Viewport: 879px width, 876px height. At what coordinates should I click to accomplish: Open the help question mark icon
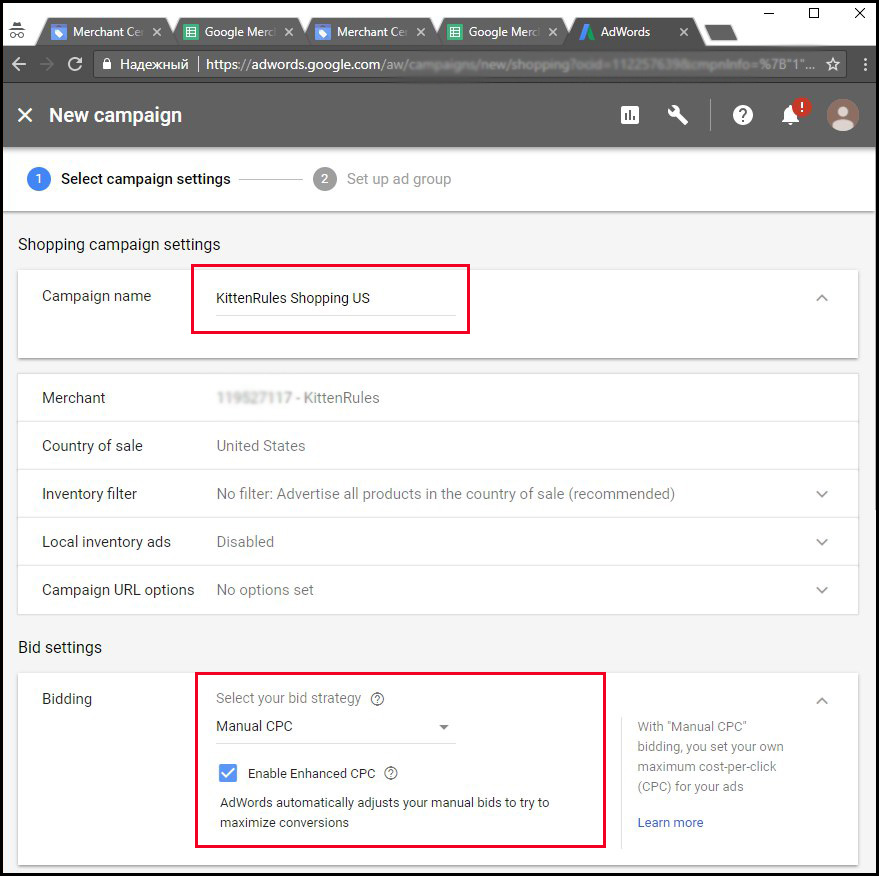(x=742, y=115)
